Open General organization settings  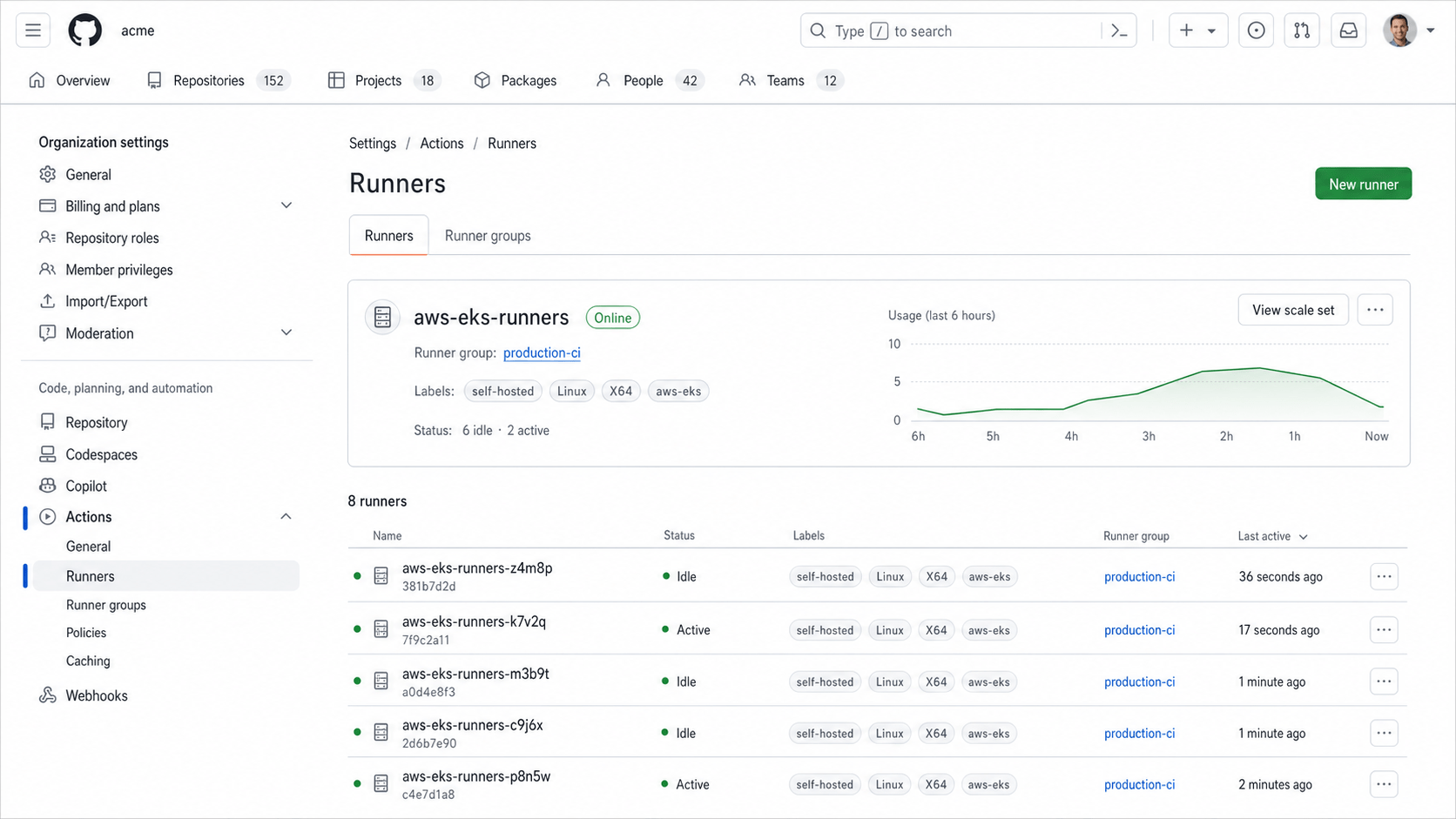[88, 175]
